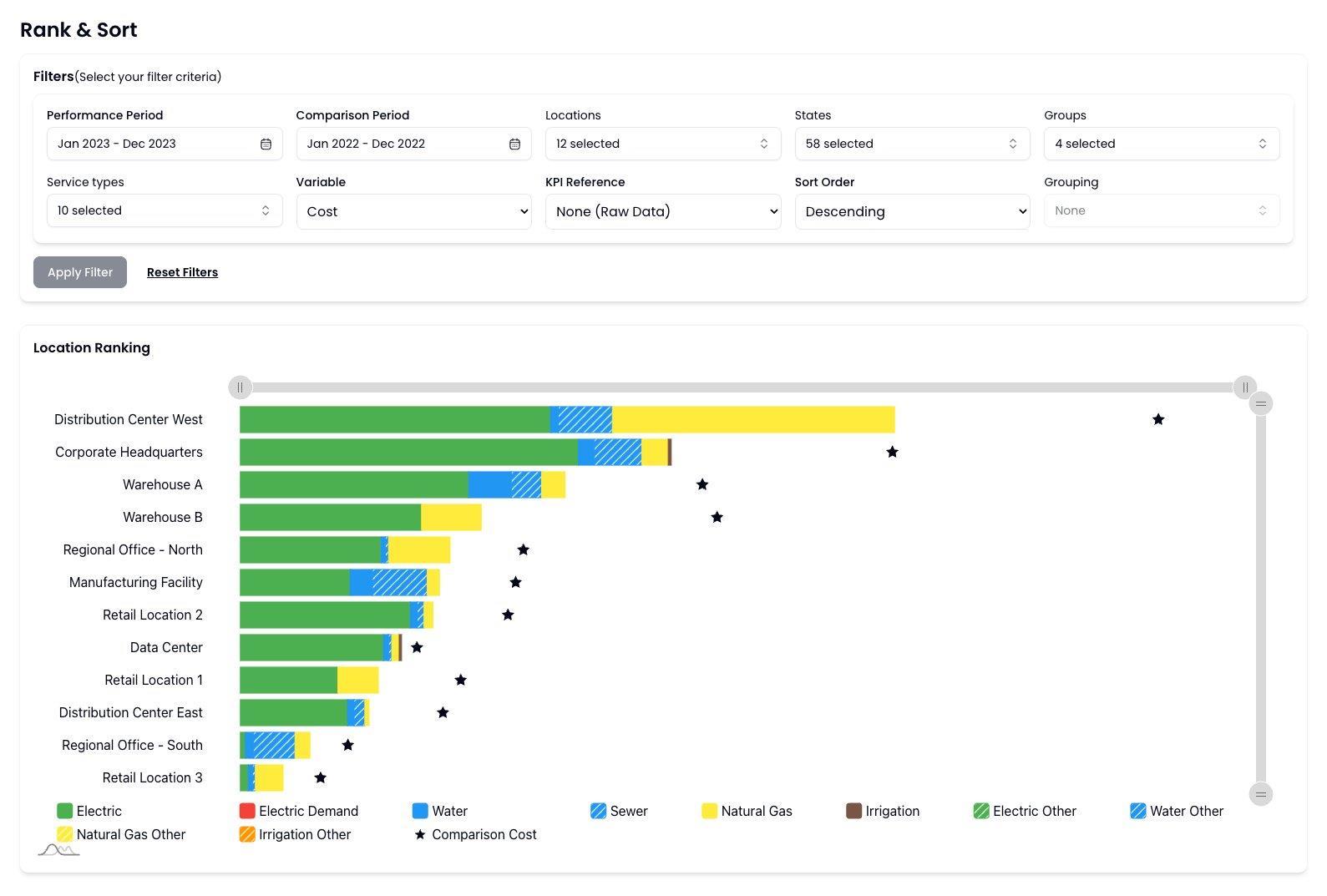Screen dimensions: 1327x896
Task: Toggle the Natural Gas Other legend series
Action: pyautogui.click(x=121, y=834)
